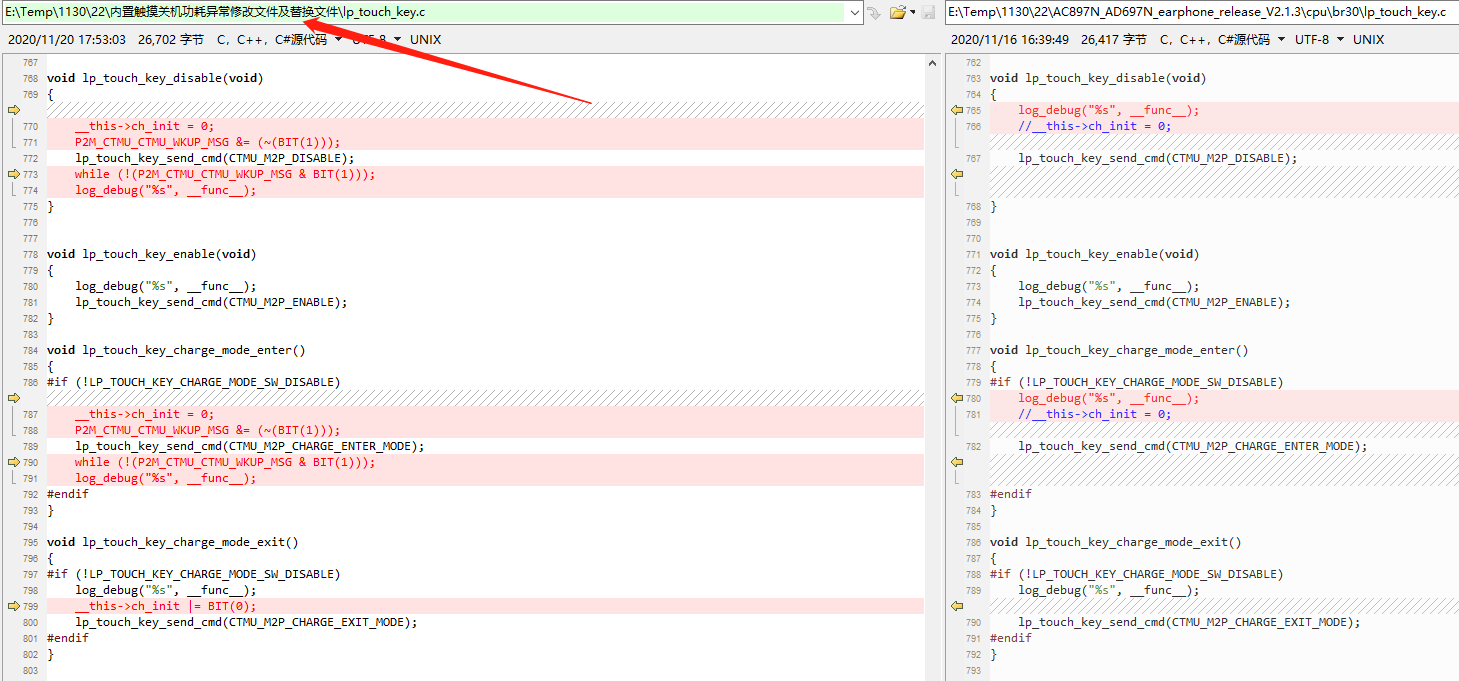Click right pane line 777 lp_touch_key_charge_mode_enter
Viewport: 1459px width, 681px height.
pyautogui.click(x=1119, y=350)
